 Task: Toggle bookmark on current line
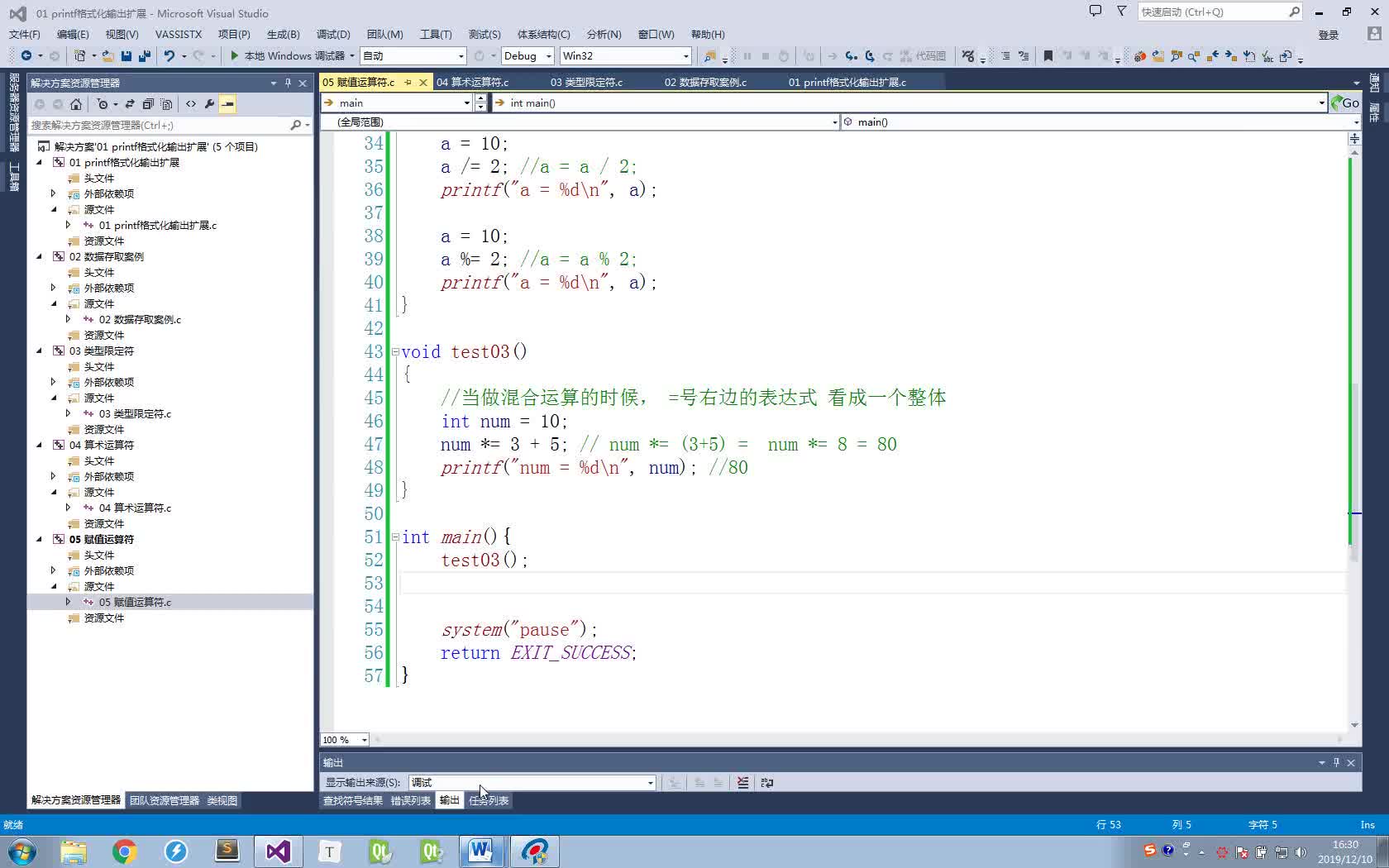click(1048, 55)
